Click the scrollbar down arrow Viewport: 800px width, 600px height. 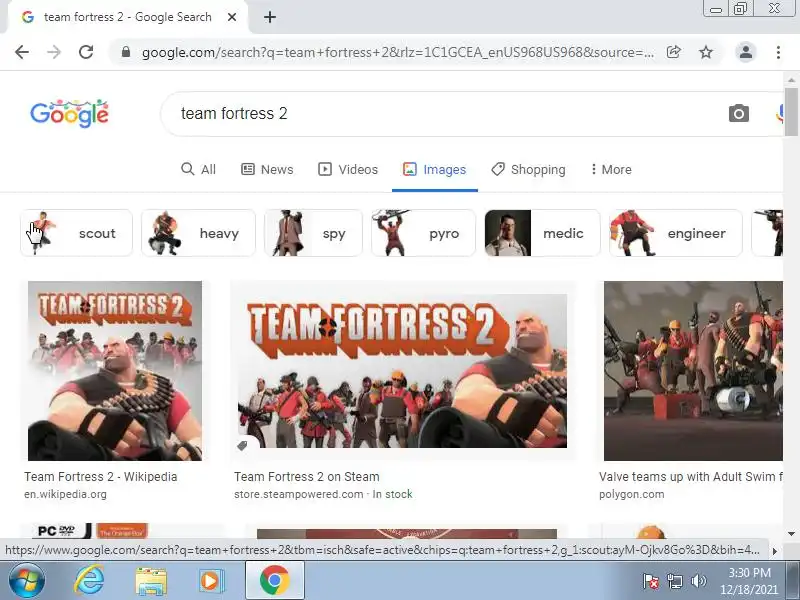click(x=791, y=534)
